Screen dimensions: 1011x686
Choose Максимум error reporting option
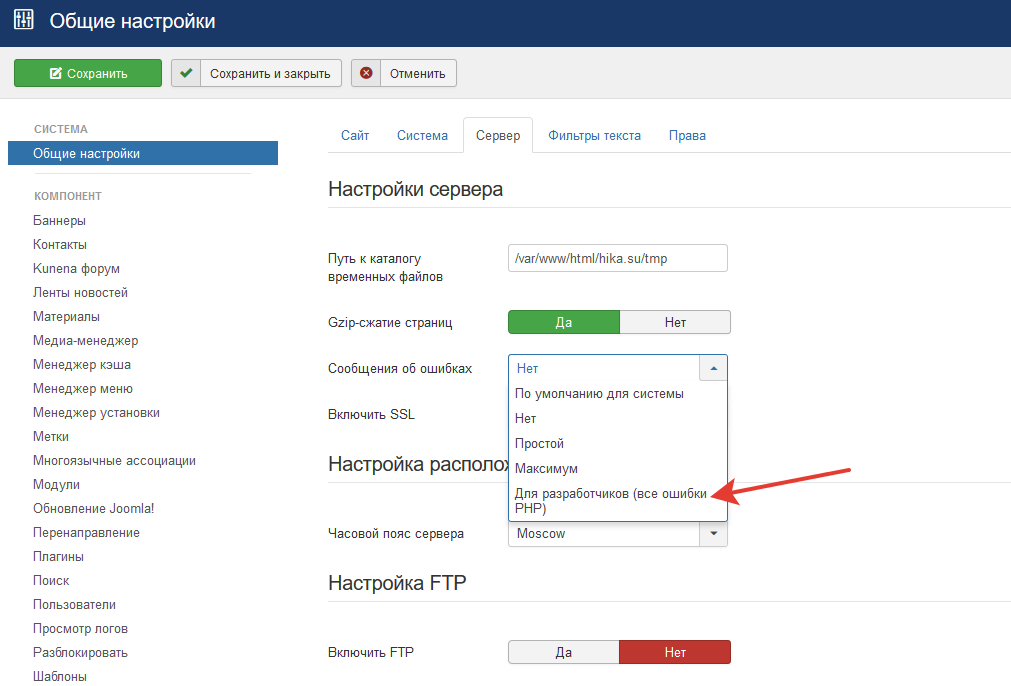pos(618,469)
